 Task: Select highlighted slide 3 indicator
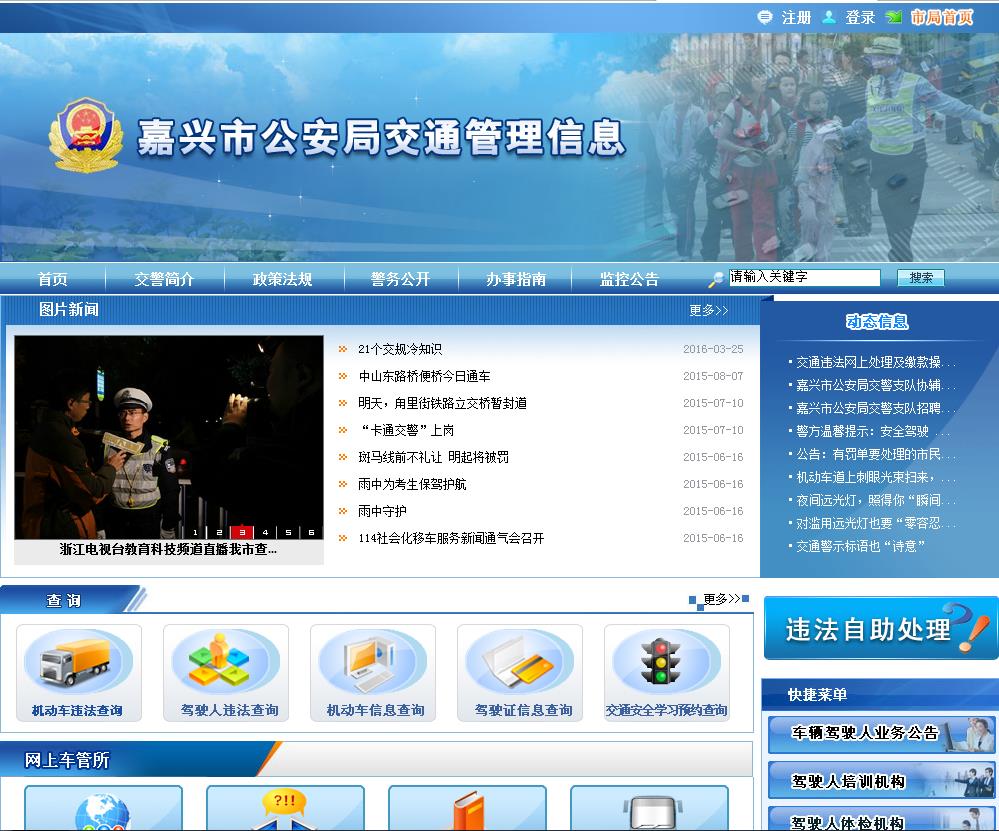pyautogui.click(x=242, y=532)
